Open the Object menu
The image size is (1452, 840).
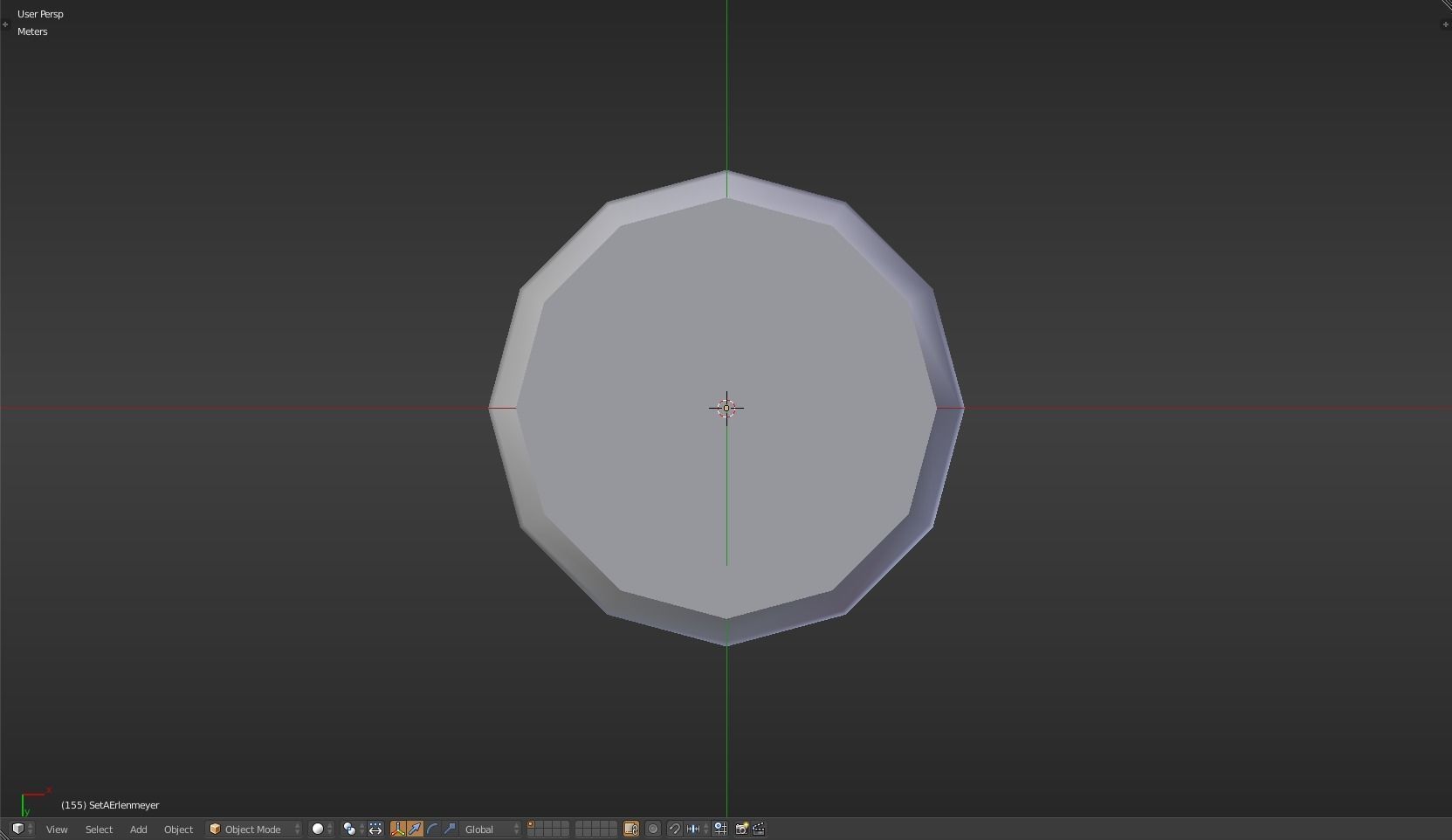click(178, 830)
